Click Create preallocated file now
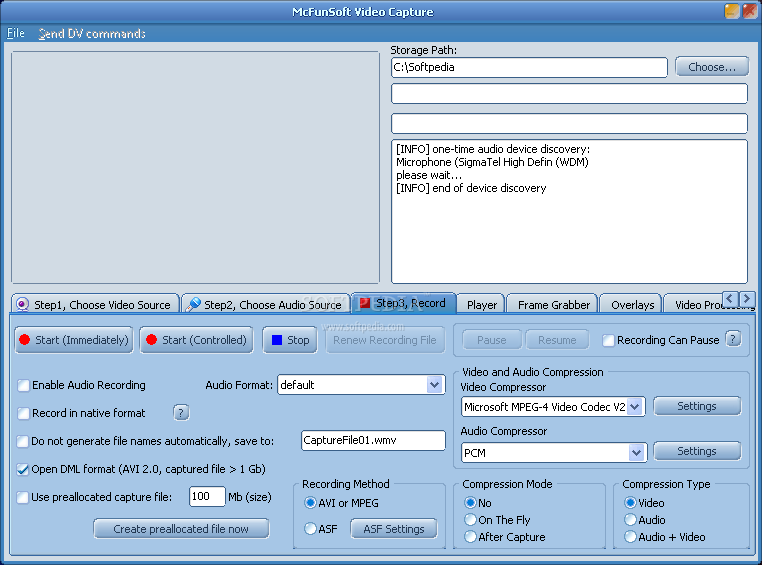Screen dimensions: 762x565 point(181,529)
